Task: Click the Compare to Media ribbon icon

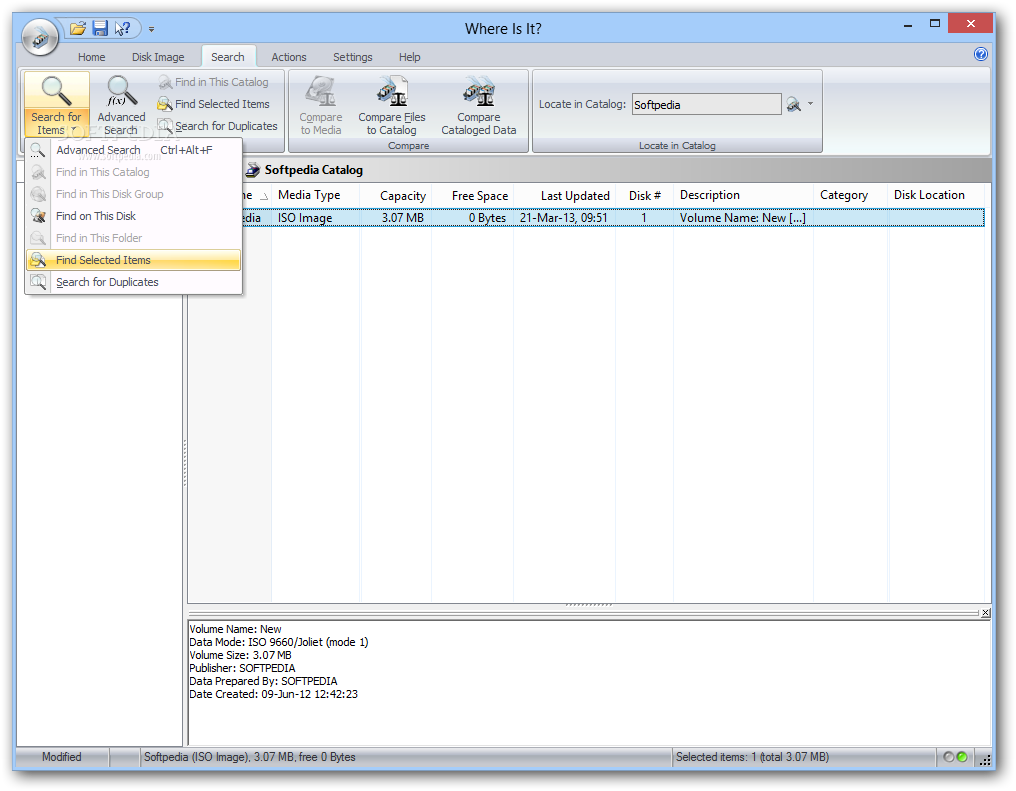Action: 321,105
